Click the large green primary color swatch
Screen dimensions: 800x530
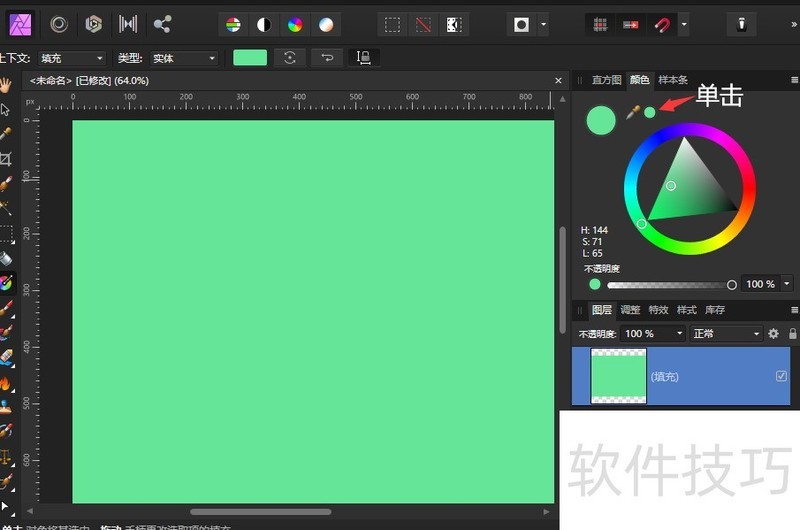point(601,120)
